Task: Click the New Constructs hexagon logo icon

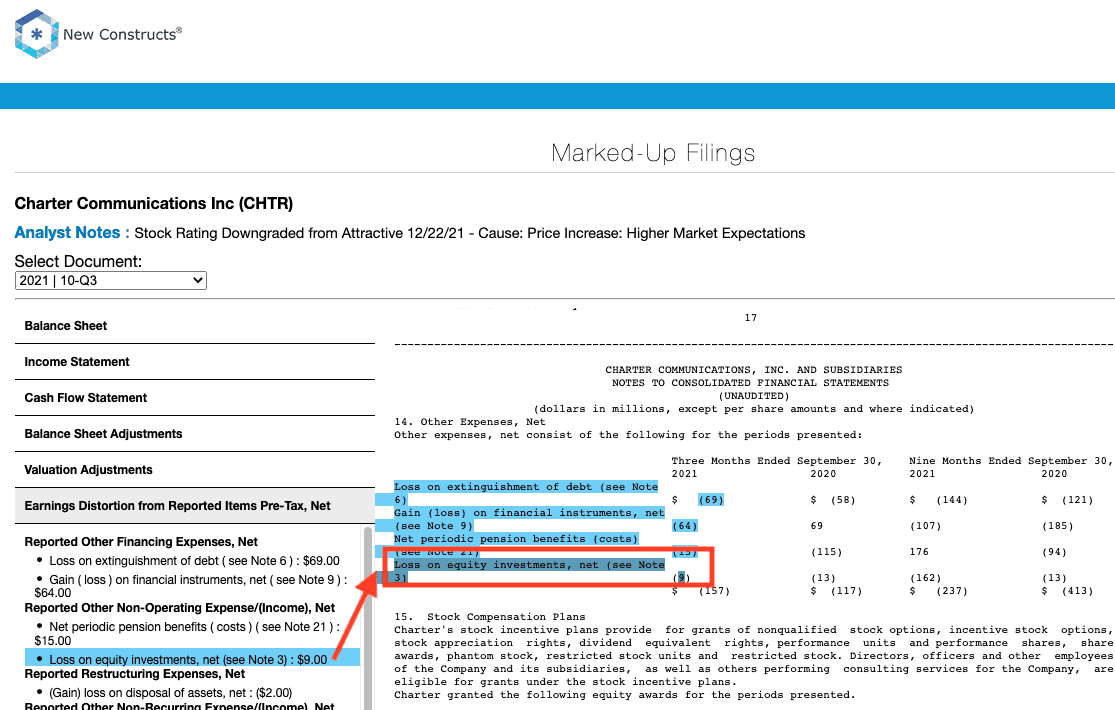Action: click(x=36, y=33)
